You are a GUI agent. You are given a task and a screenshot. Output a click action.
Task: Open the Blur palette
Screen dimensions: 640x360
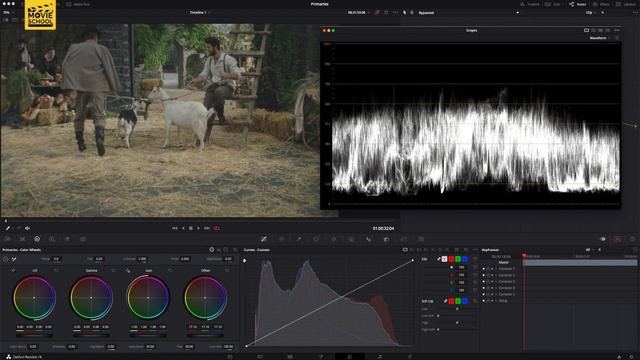tap(369, 239)
